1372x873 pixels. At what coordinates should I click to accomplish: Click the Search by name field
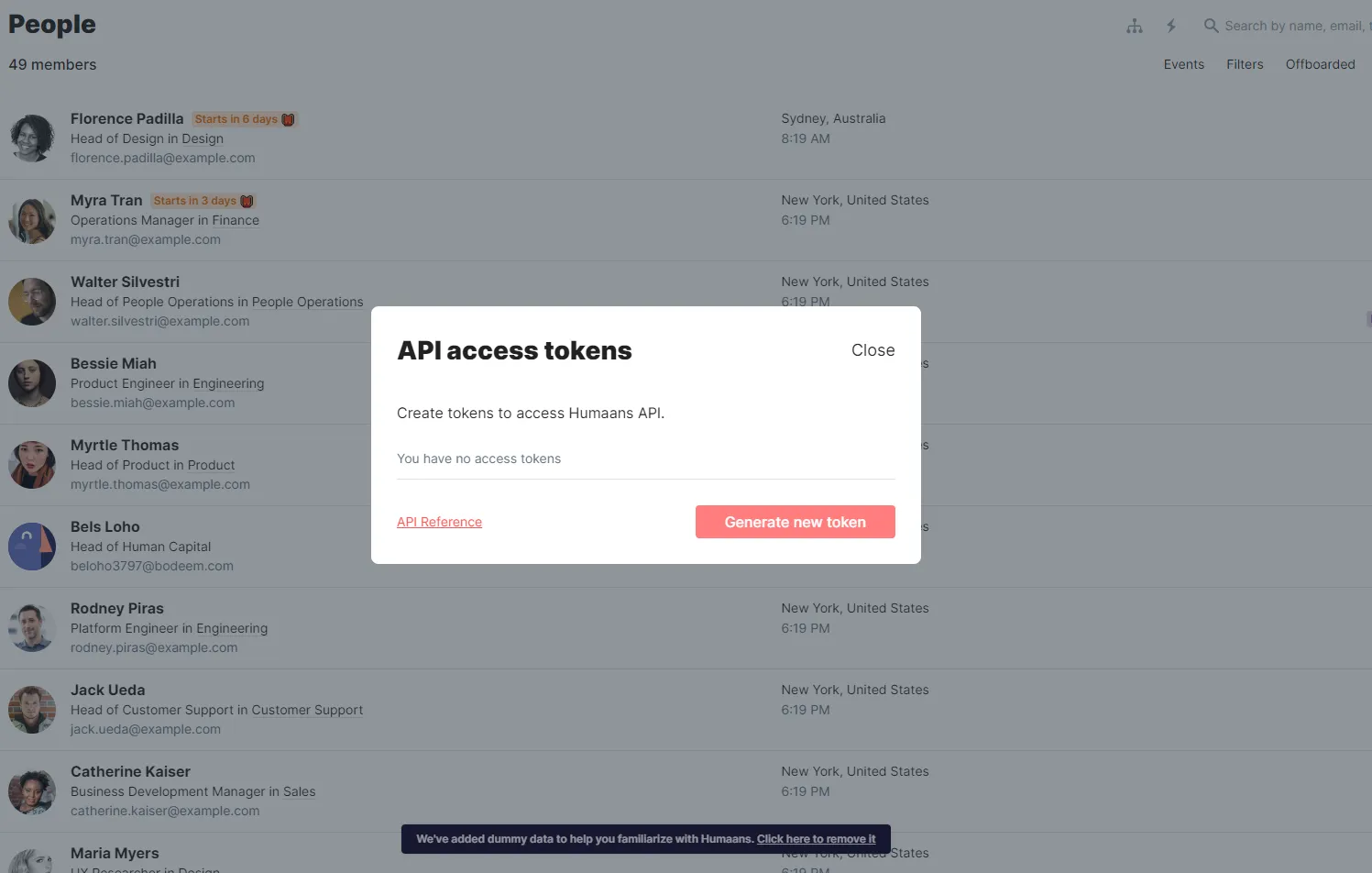[x=1297, y=26]
